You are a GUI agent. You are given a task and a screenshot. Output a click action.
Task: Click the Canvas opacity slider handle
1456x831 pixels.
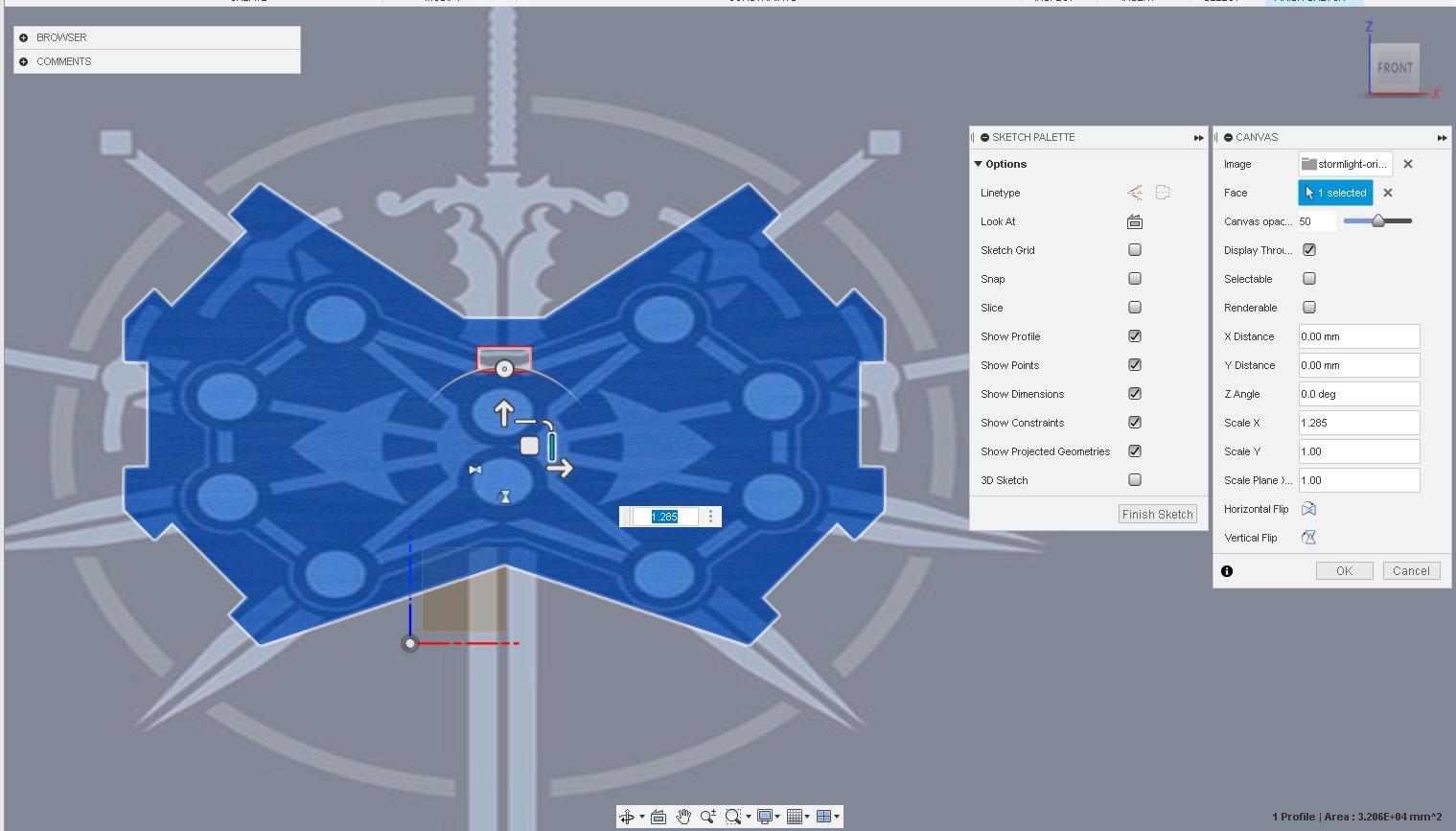[x=1378, y=221]
